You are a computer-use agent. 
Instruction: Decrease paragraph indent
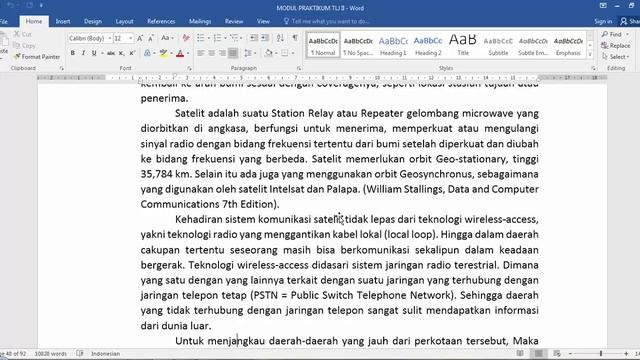(254, 38)
